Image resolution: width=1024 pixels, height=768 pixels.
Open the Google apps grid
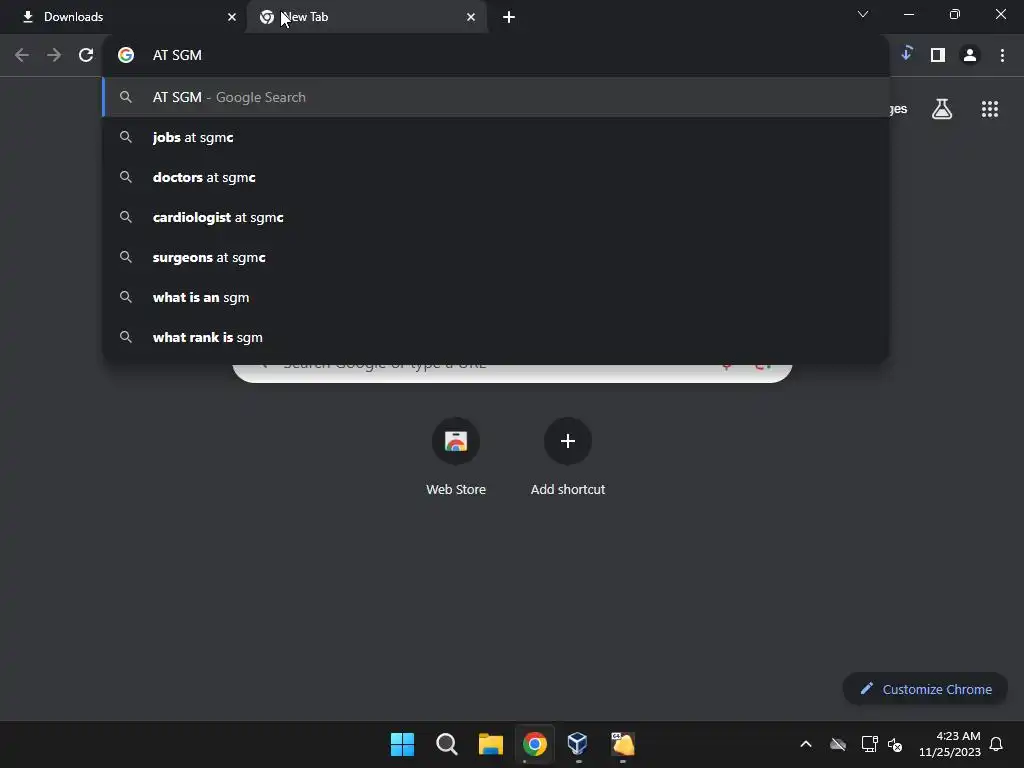[x=990, y=109]
